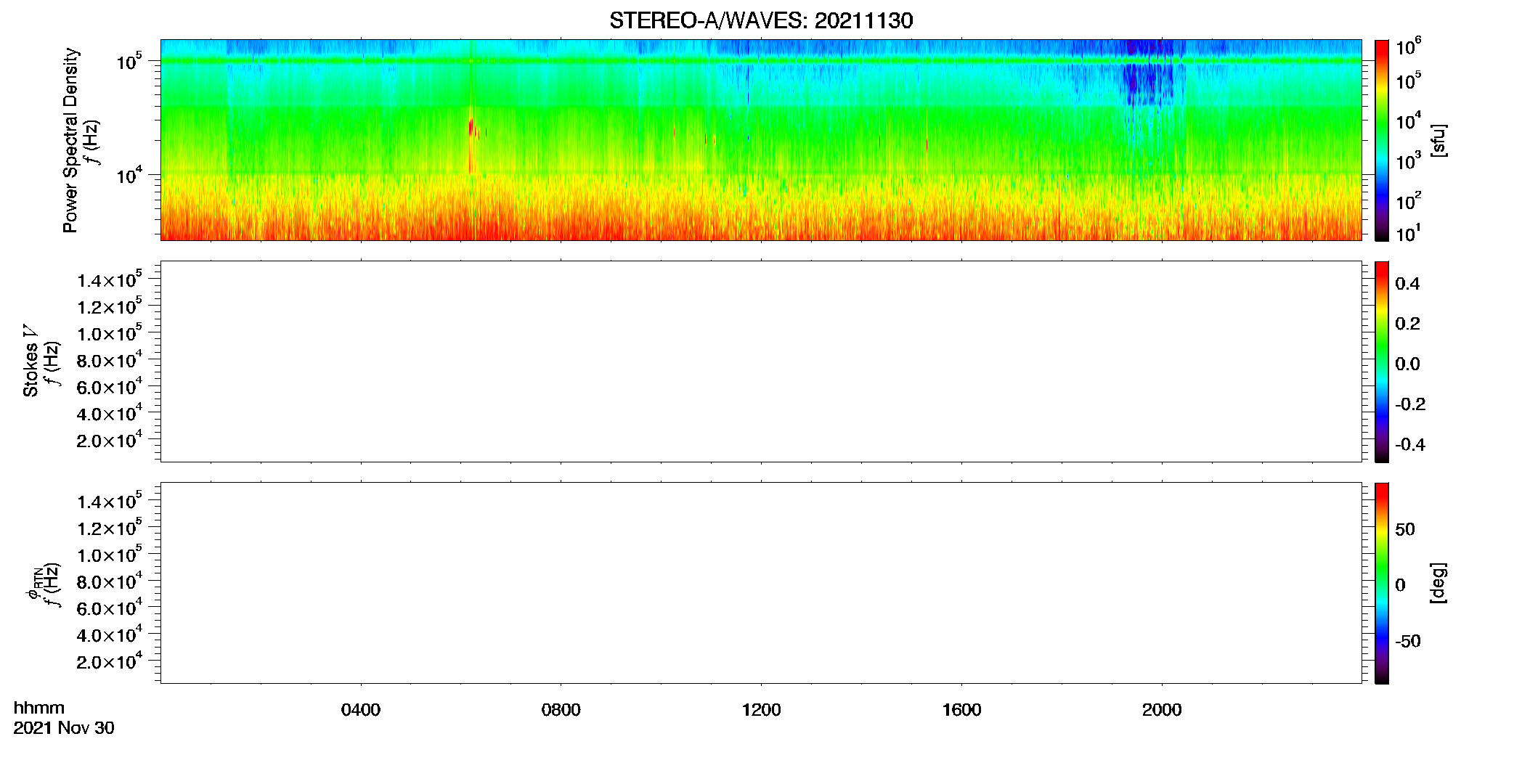Image resolution: width=1522 pixels, height=784 pixels.
Task: Click the 0800 time axis label
Action: pyautogui.click(x=561, y=710)
